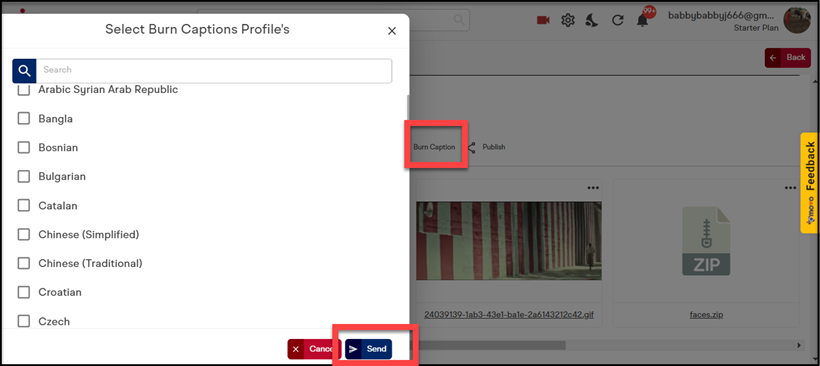Click the top bar search magnifier
The width and height of the screenshot is (820, 366).
click(x=459, y=20)
